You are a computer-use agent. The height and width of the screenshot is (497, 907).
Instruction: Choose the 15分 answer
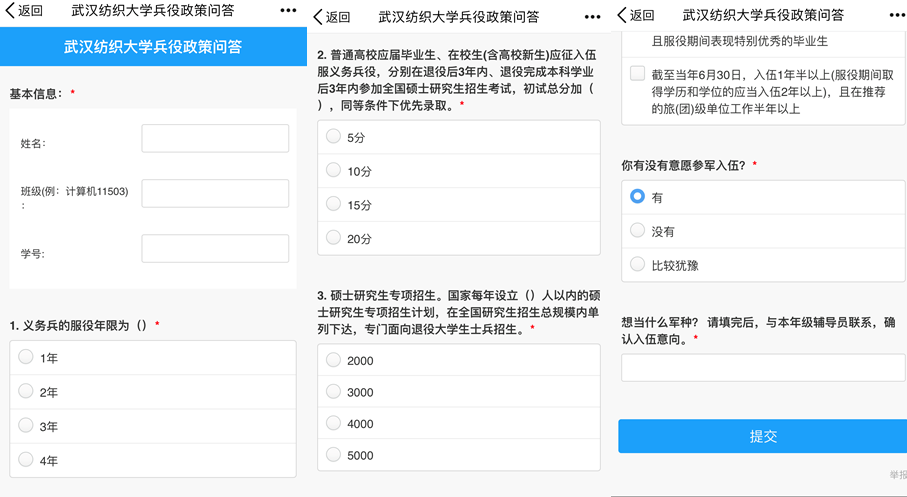[x=459, y=205]
